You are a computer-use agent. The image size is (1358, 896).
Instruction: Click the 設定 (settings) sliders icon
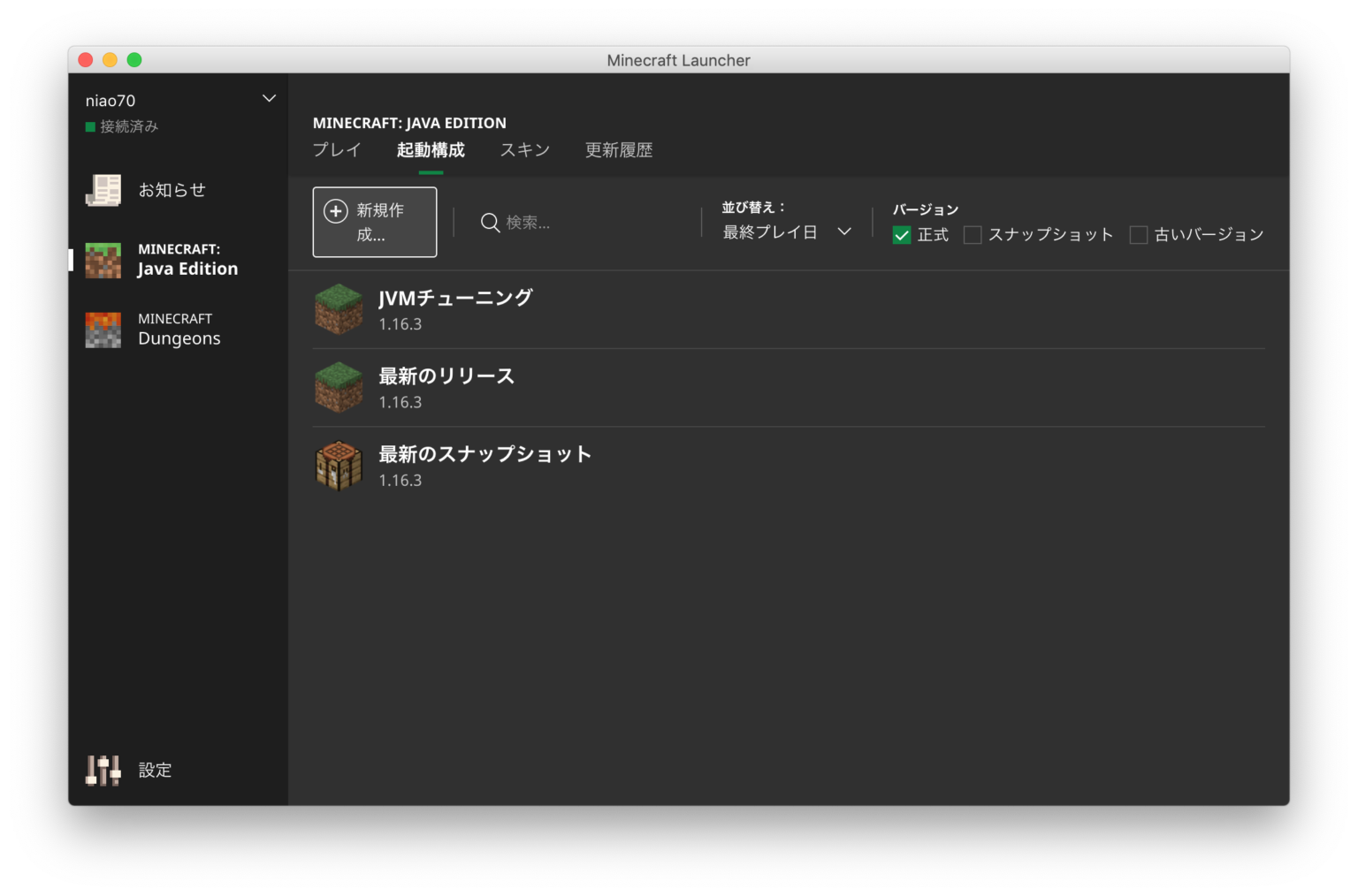coord(101,770)
